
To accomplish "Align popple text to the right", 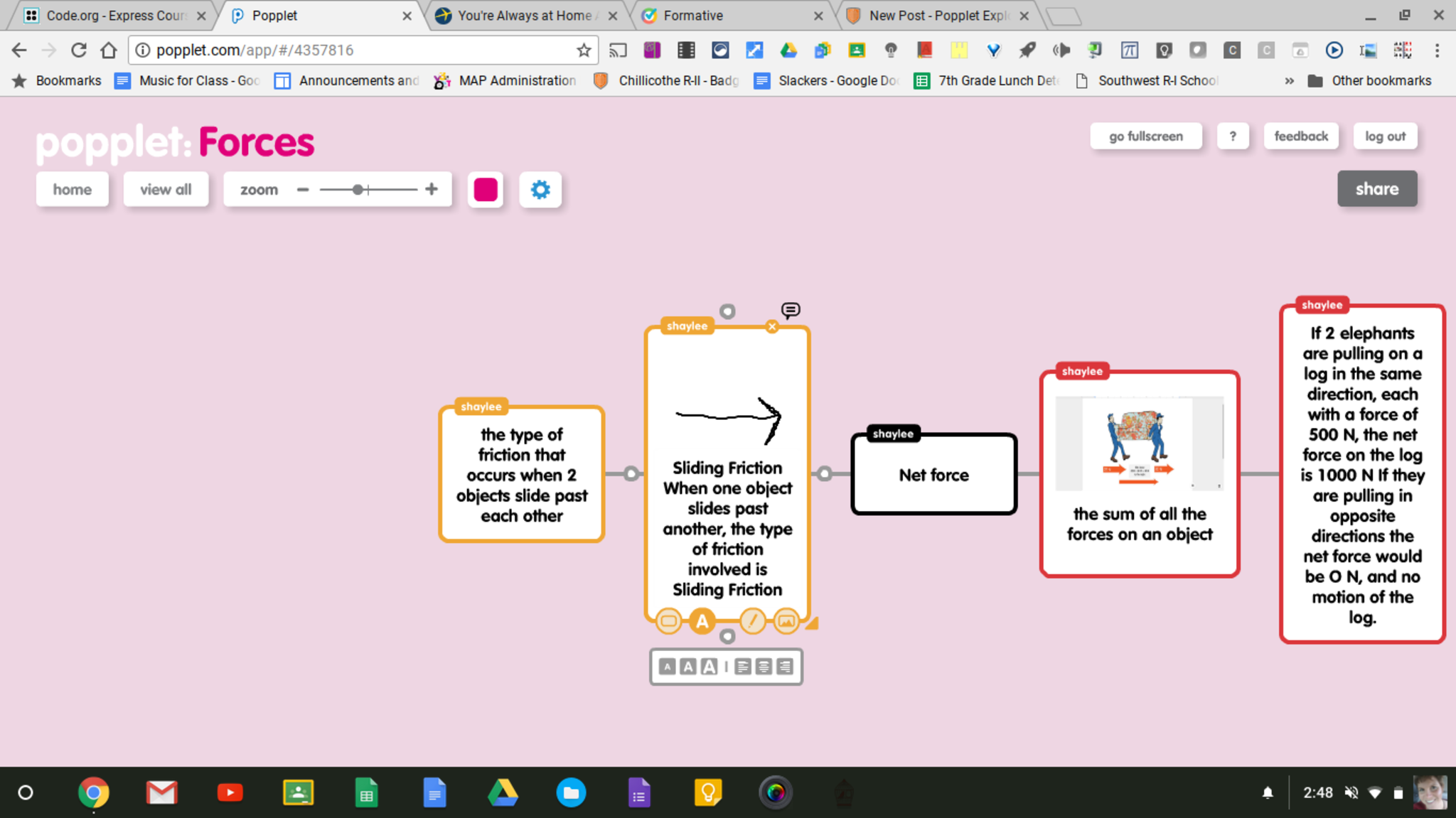I will [785, 667].
